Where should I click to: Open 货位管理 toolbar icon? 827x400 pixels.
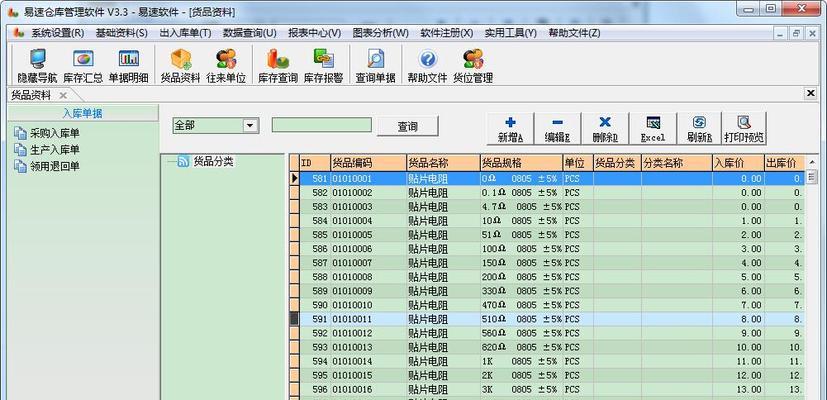tap(473, 65)
